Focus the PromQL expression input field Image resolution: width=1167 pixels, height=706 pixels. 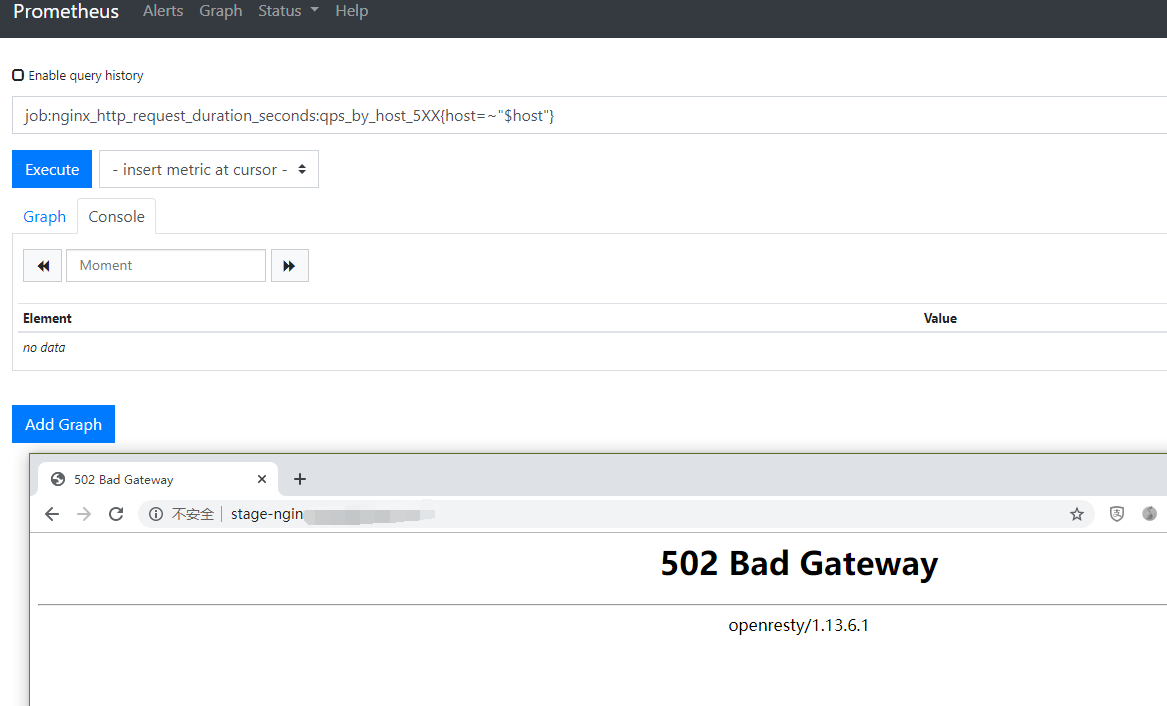pos(589,115)
